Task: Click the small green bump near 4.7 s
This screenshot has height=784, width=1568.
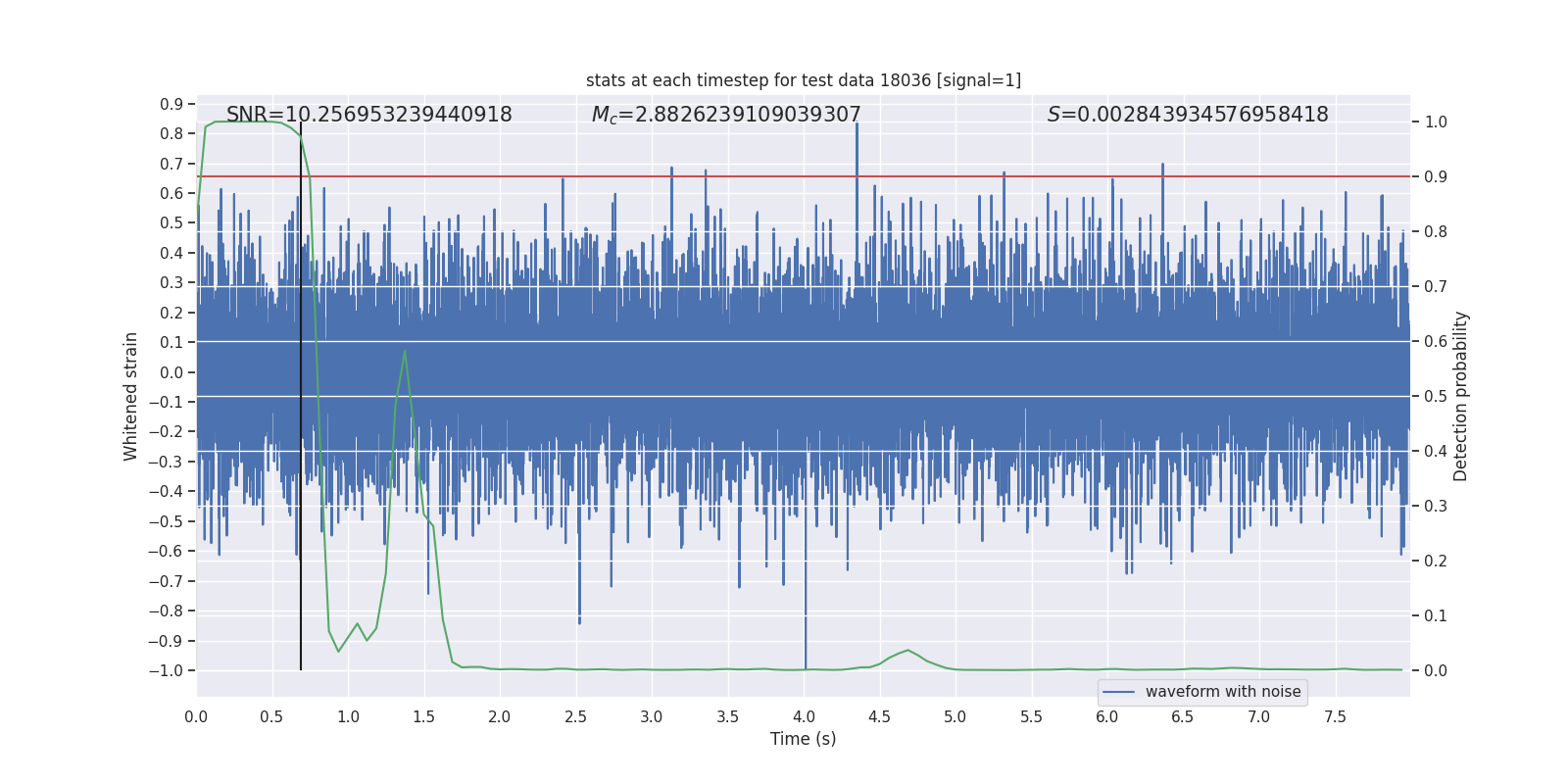Action: point(907,652)
